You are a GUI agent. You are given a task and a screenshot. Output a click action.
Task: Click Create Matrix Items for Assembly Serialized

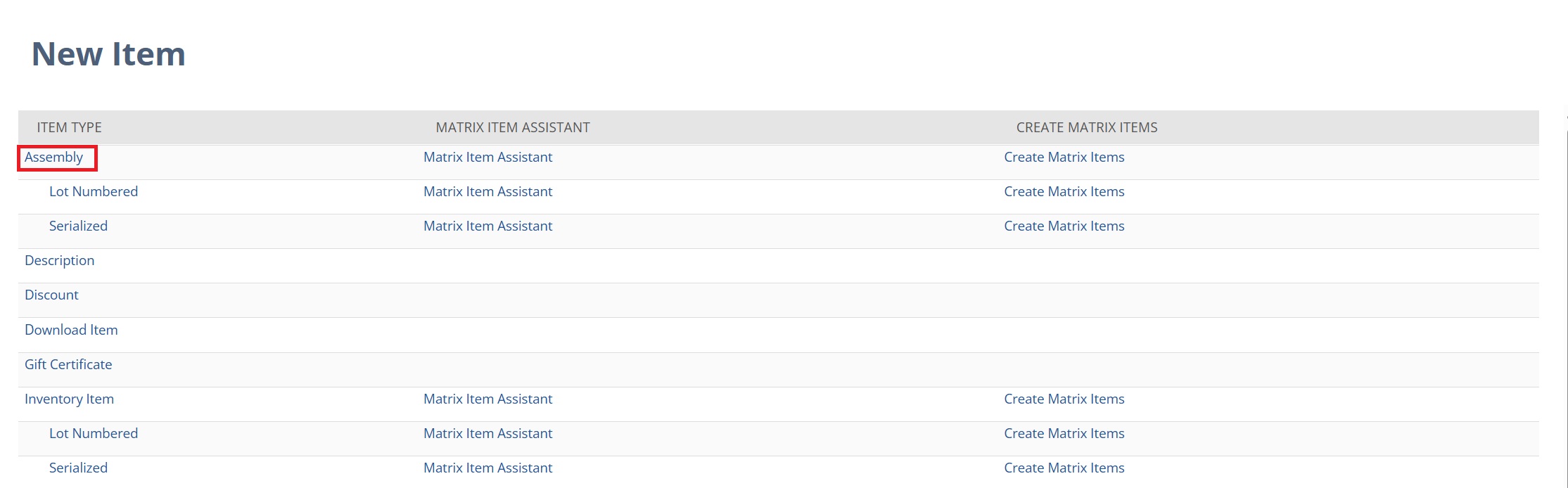1064,226
